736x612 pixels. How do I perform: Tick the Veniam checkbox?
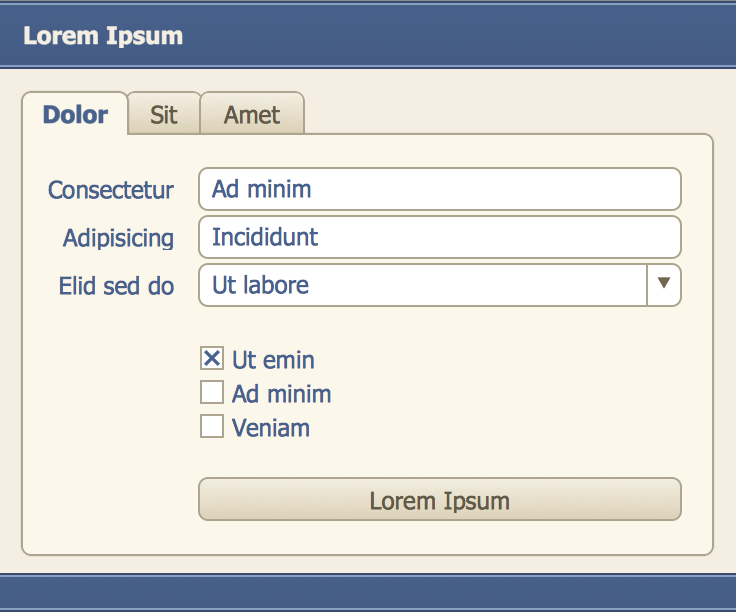tap(212, 427)
